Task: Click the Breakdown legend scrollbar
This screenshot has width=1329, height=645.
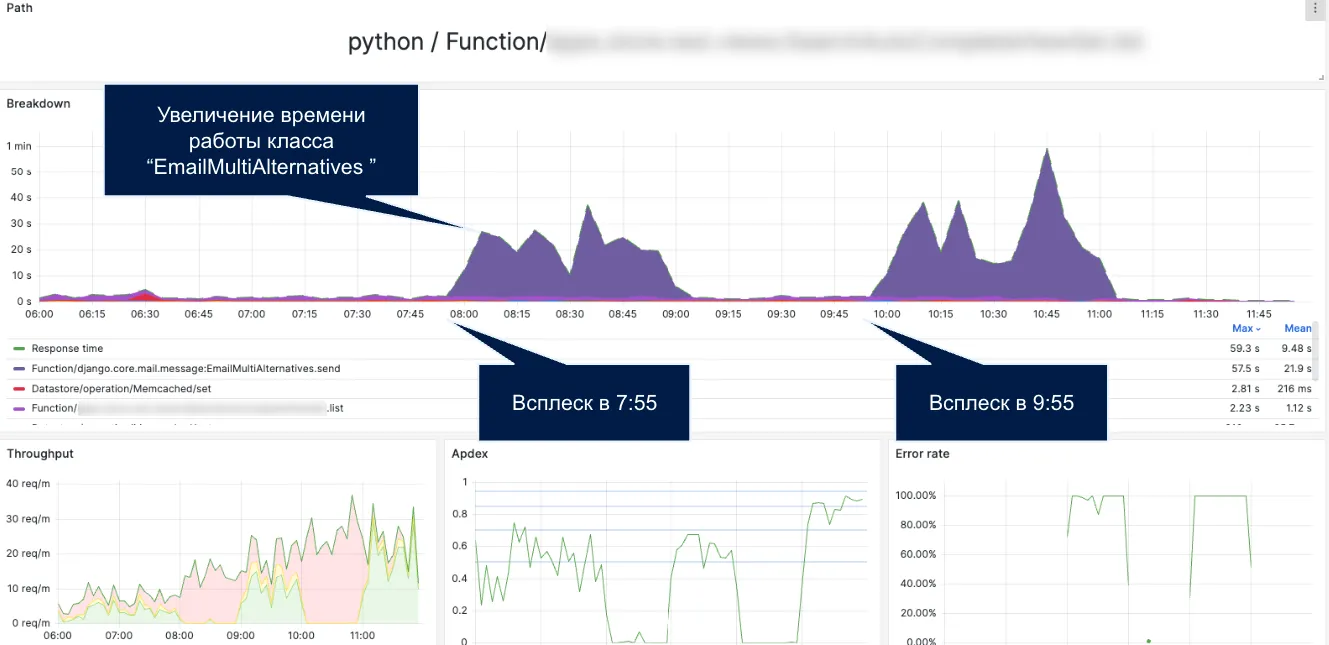Action: pyautogui.click(x=1315, y=350)
